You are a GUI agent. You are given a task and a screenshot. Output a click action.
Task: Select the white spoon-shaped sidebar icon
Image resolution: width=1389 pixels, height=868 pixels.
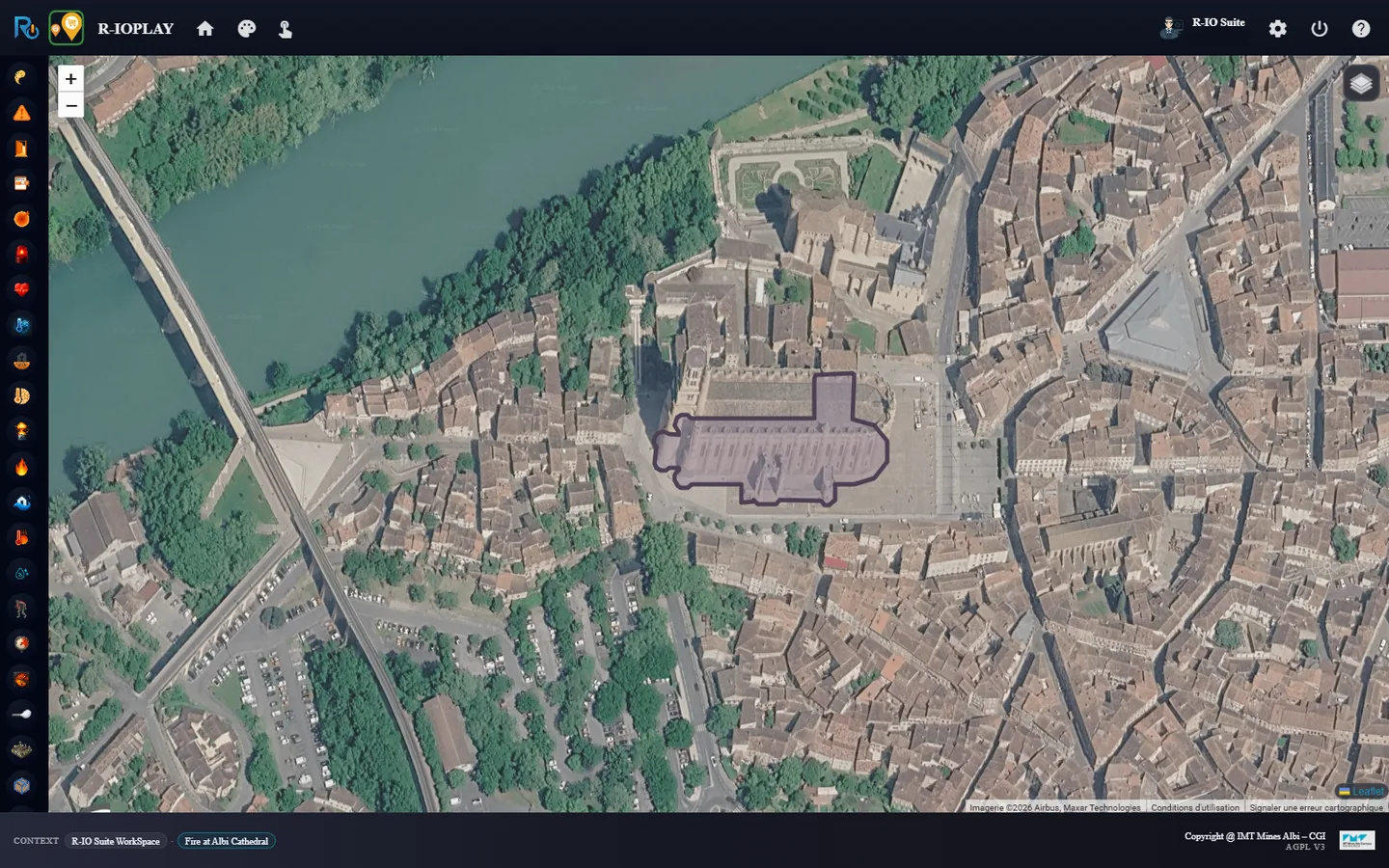21,715
